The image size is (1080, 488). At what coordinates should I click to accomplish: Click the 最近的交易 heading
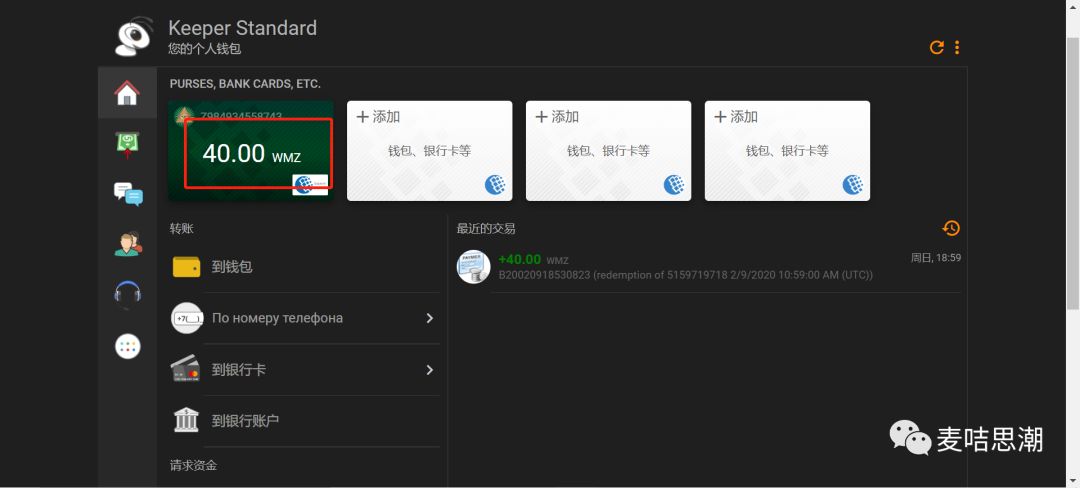coord(486,229)
